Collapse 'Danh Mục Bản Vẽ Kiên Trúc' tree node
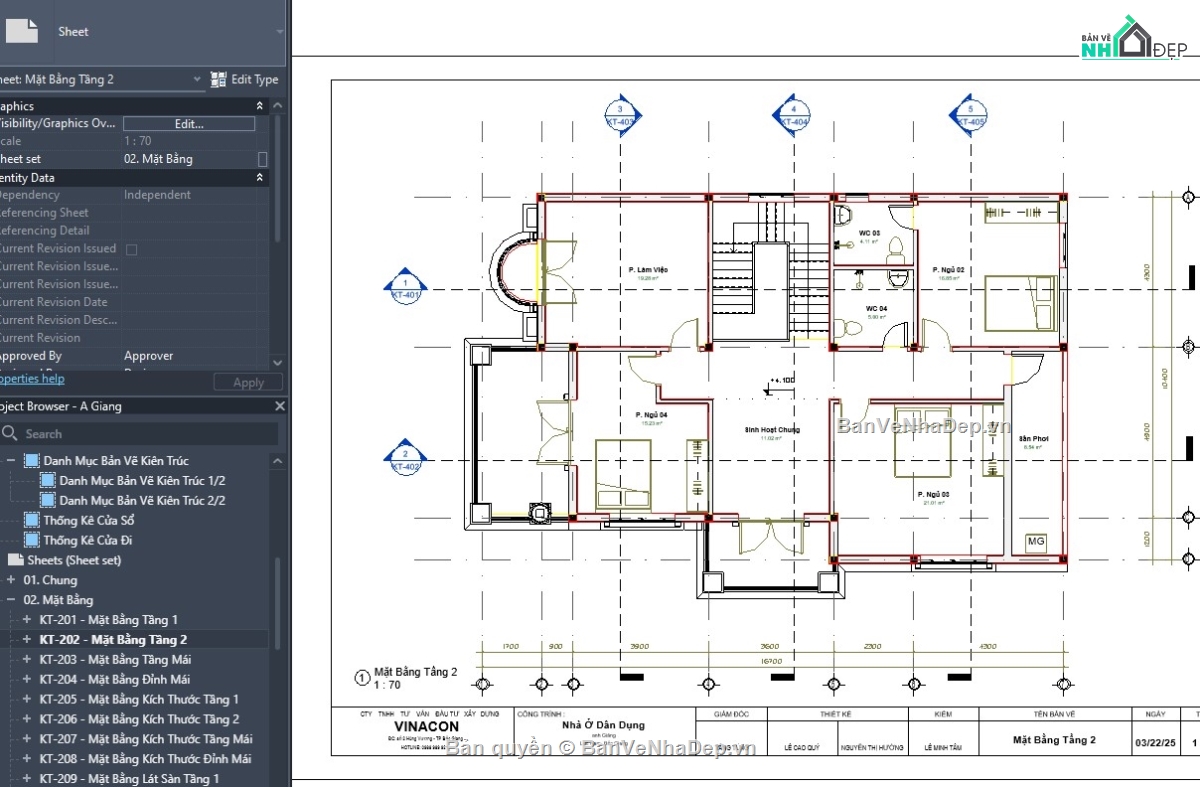Image resolution: width=1200 pixels, height=787 pixels. [x=11, y=461]
